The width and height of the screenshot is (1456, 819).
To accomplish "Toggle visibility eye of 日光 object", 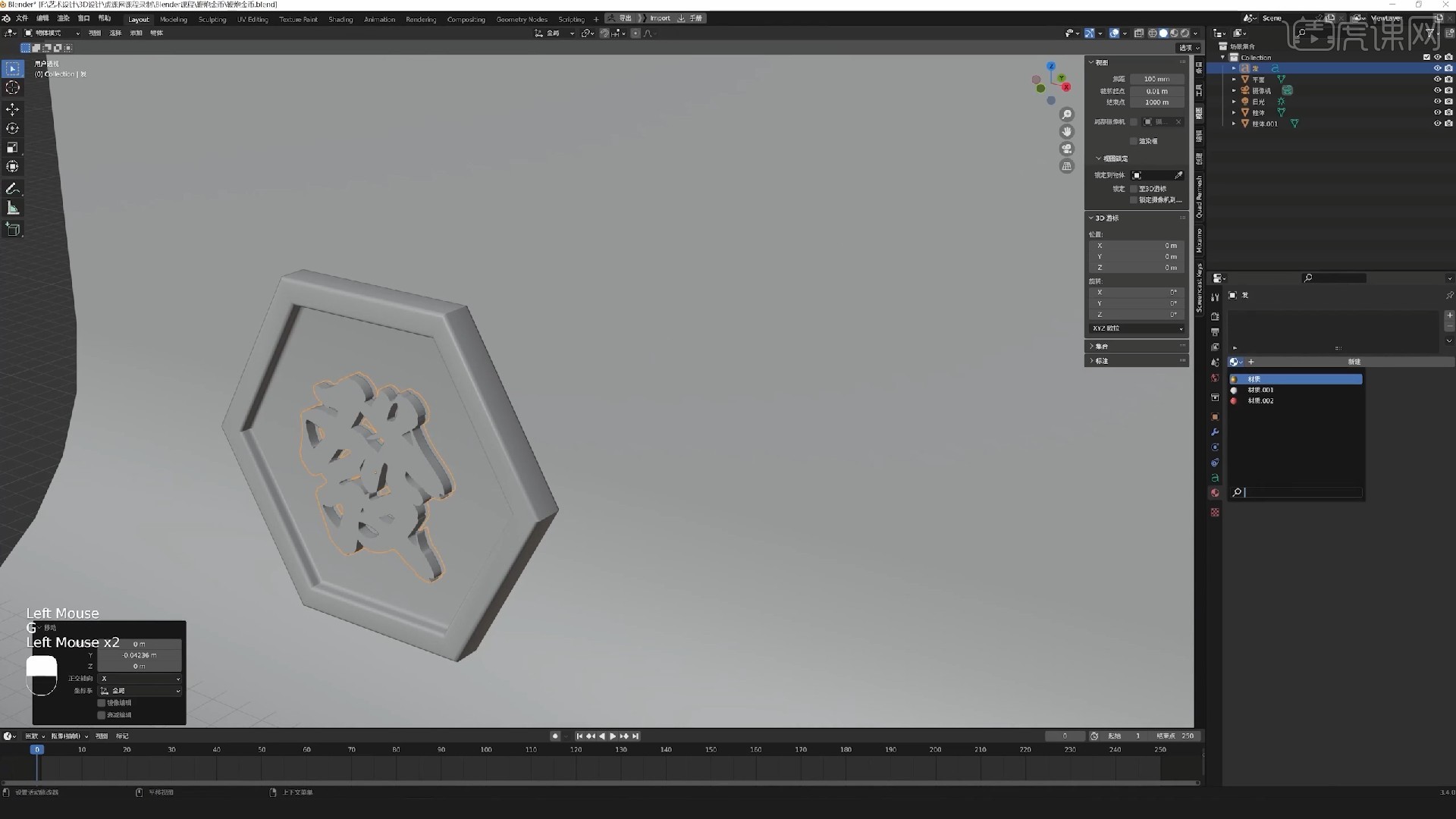I will 1437,102.
